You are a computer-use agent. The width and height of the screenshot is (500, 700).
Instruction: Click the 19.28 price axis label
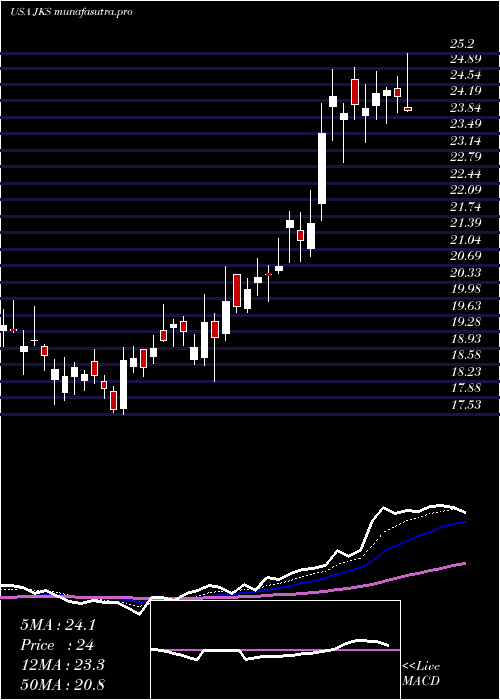[x=465, y=322]
